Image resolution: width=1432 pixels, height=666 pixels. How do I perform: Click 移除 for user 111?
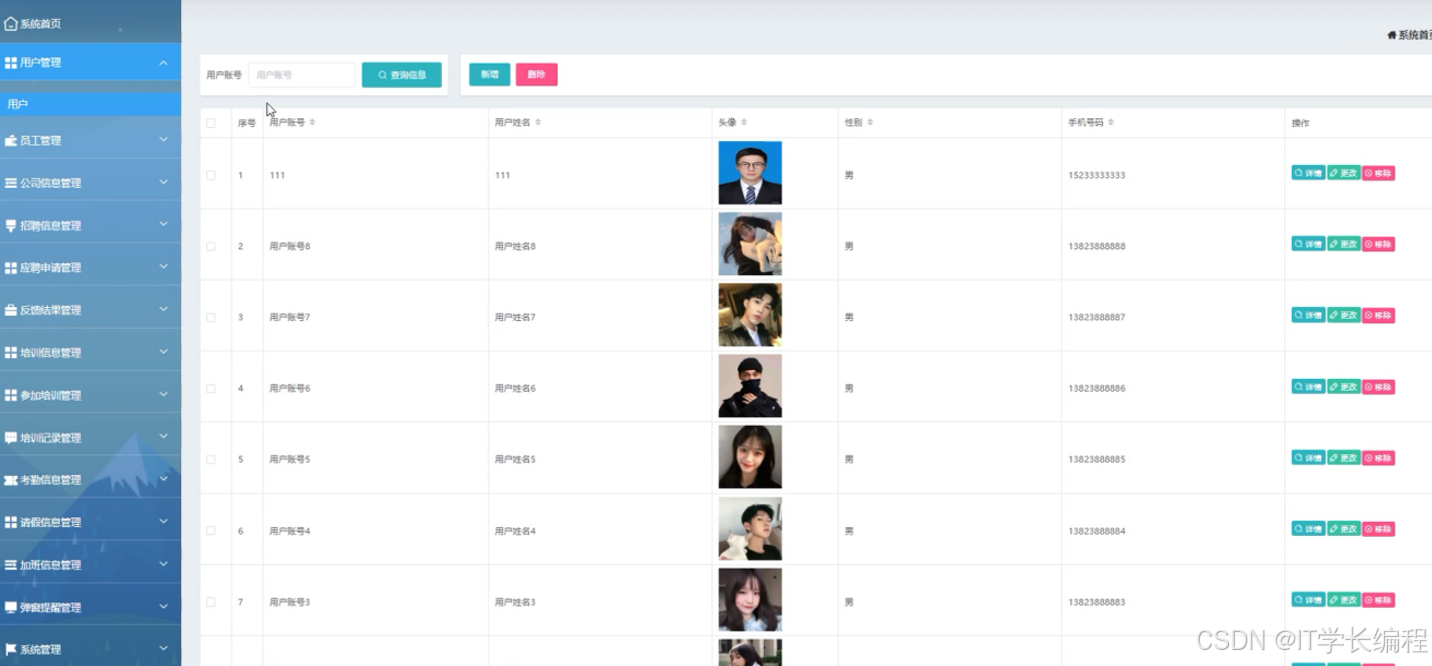click(1378, 173)
